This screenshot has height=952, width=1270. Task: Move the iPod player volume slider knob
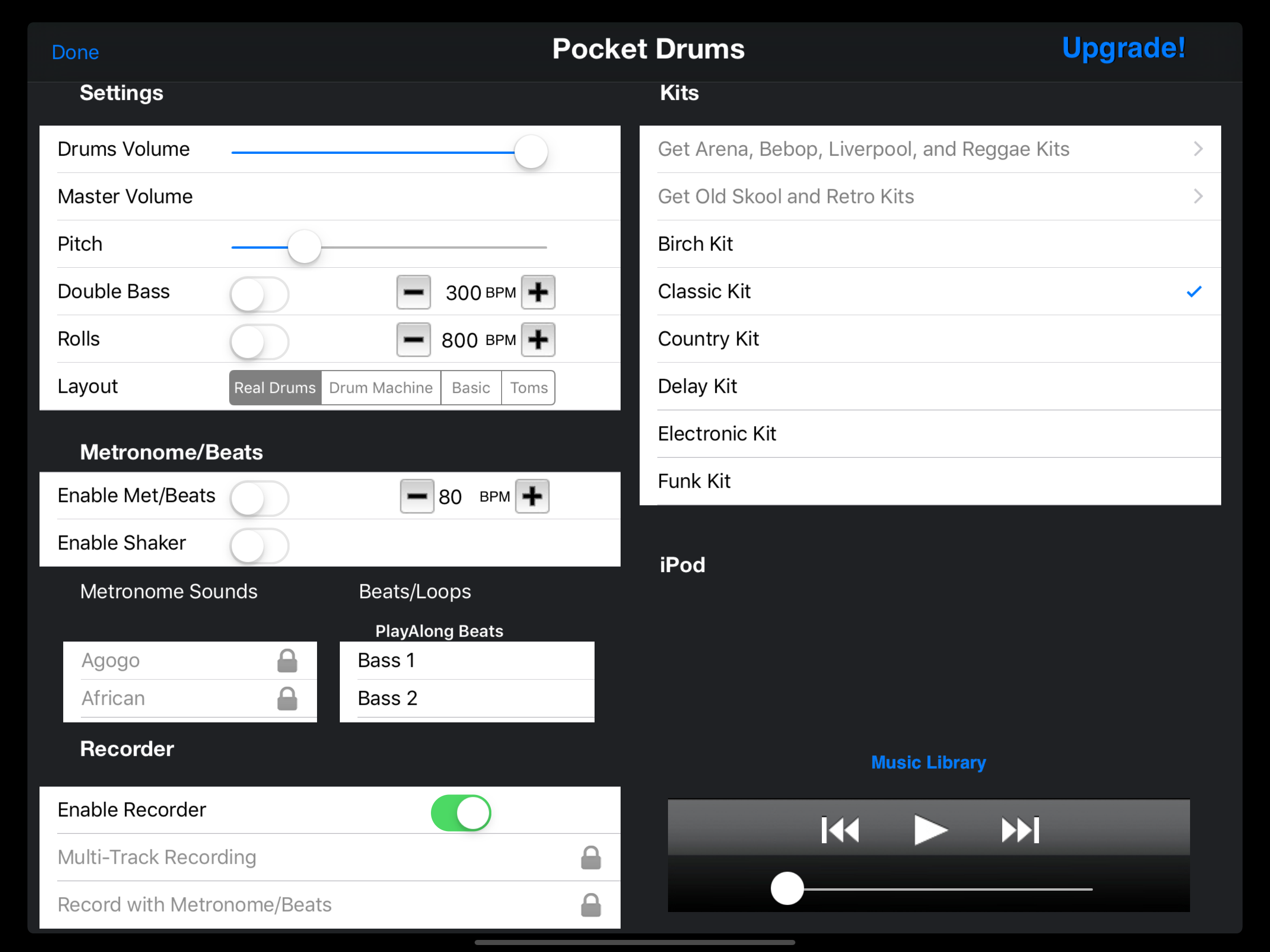pos(787,889)
